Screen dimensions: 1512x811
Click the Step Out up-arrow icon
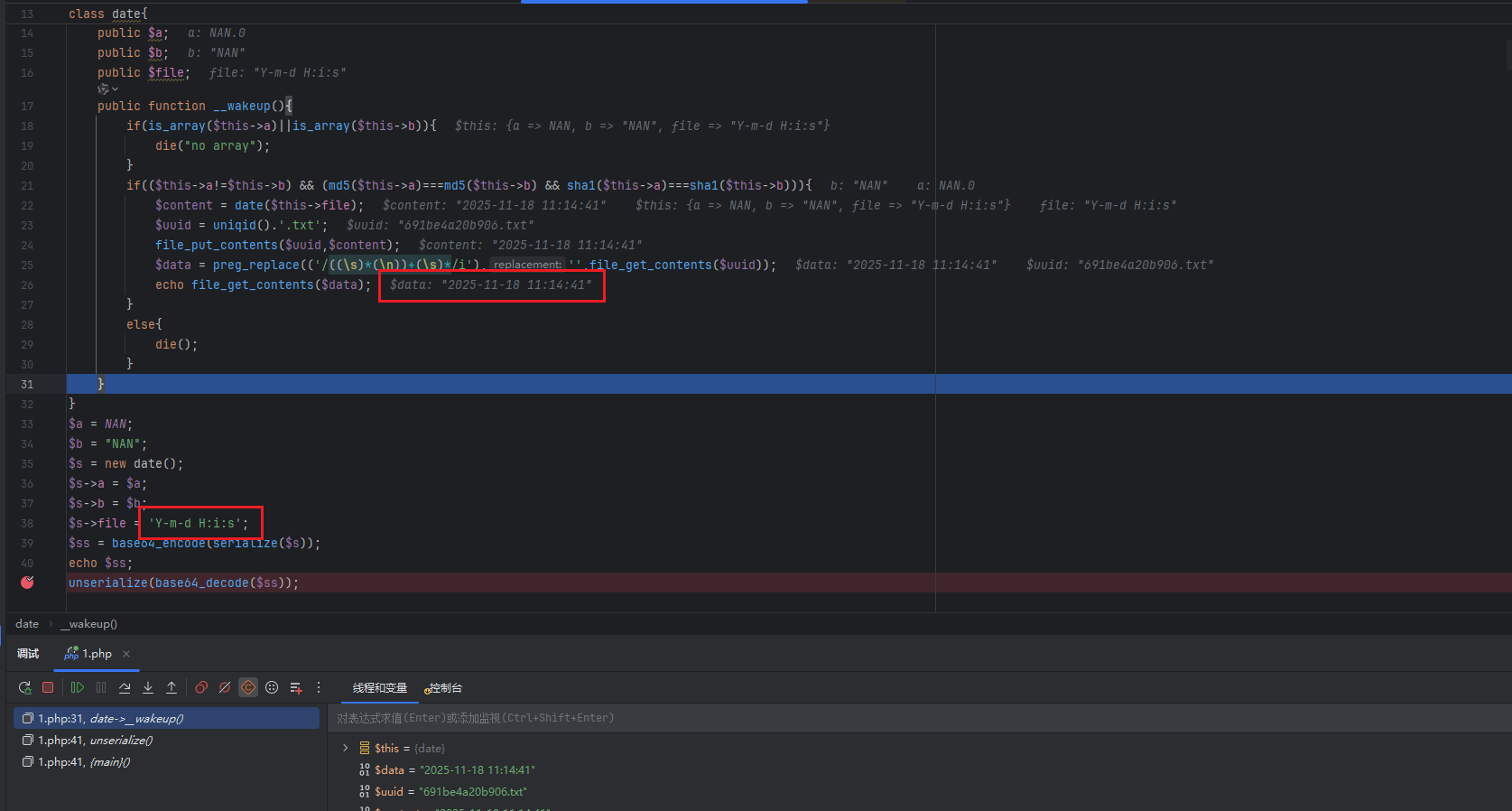point(172,688)
